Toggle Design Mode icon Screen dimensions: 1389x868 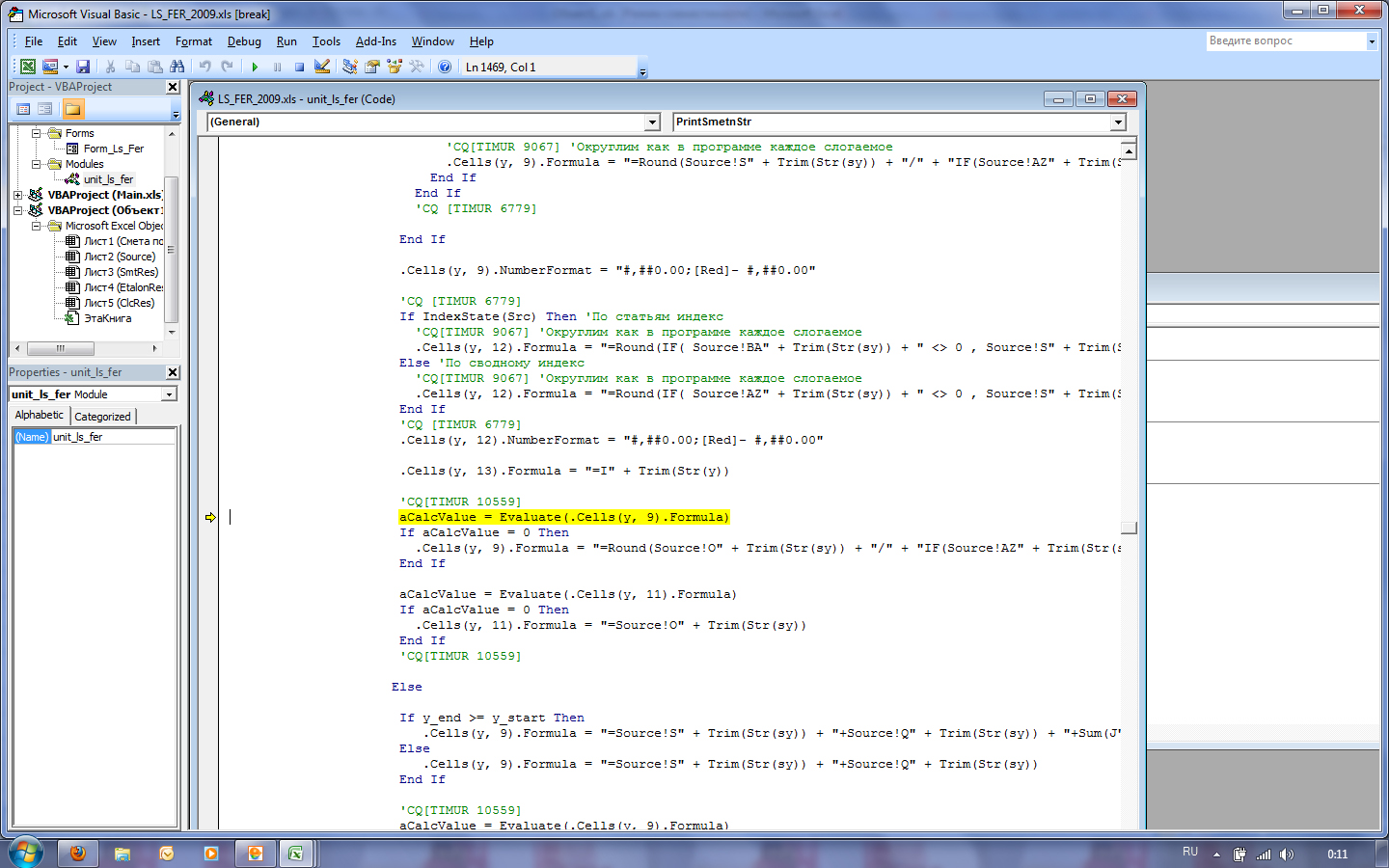pyautogui.click(x=322, y=67)
